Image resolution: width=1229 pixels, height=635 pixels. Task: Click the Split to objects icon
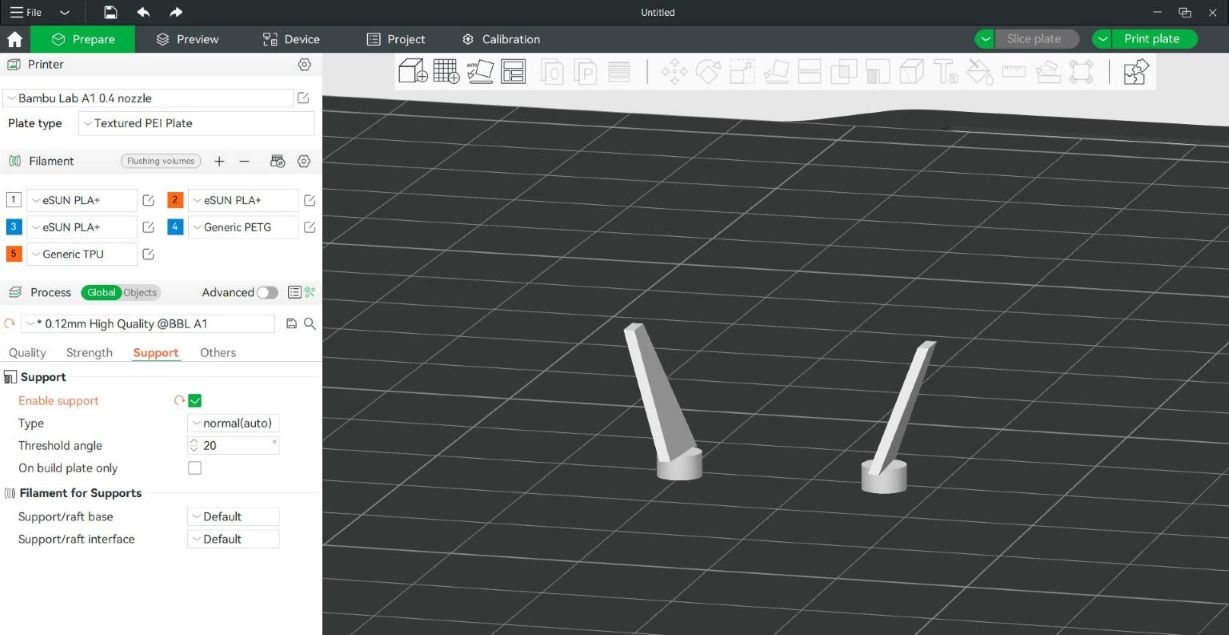553,71
